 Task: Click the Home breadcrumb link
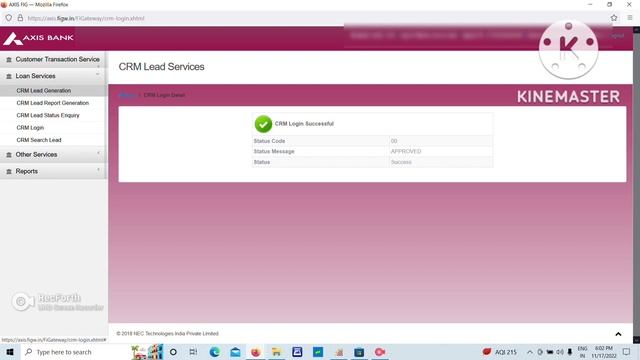(127, 95)
